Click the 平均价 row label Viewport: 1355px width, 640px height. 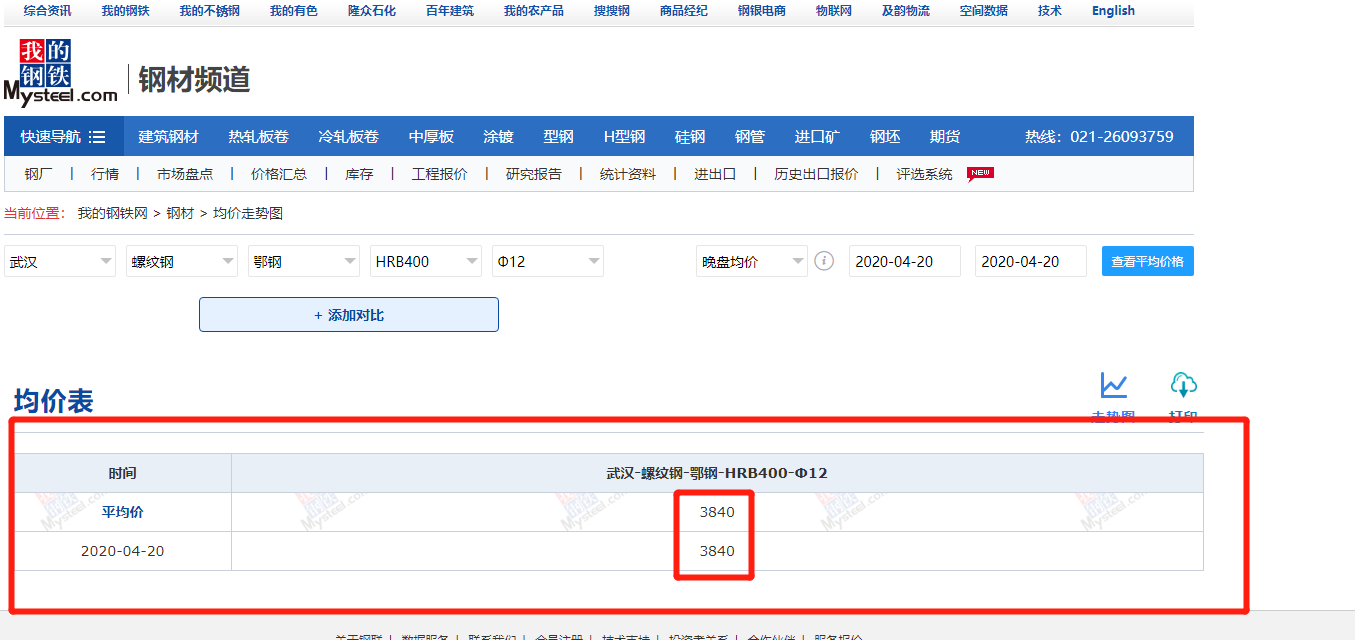tap(123, 512)
